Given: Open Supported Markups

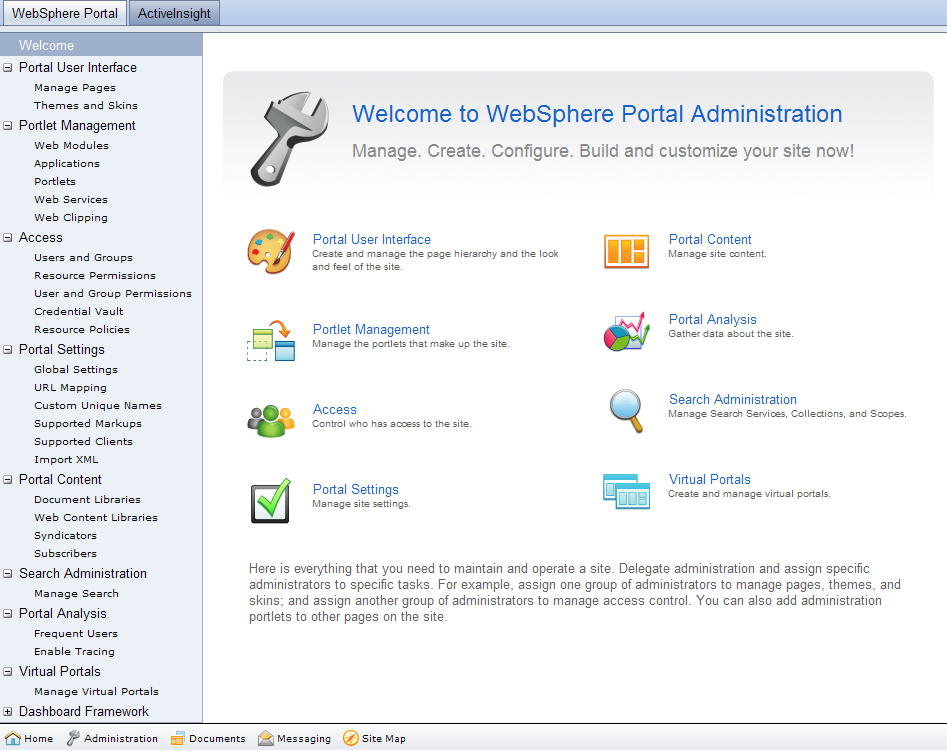Looking at the screenshot, I should pos(88,424).
